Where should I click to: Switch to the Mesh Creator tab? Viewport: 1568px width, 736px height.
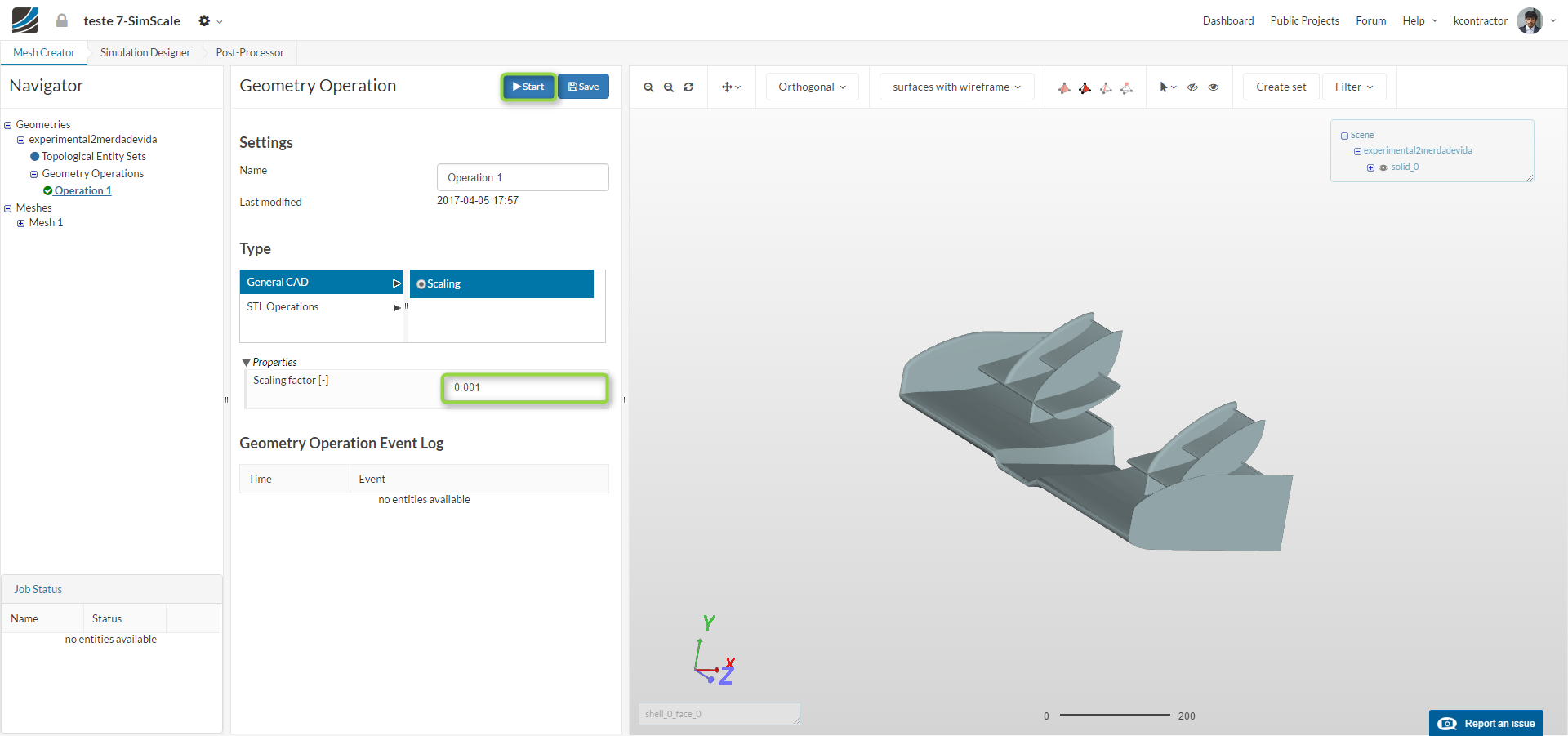pyautogui.click(x=44, y=53)
